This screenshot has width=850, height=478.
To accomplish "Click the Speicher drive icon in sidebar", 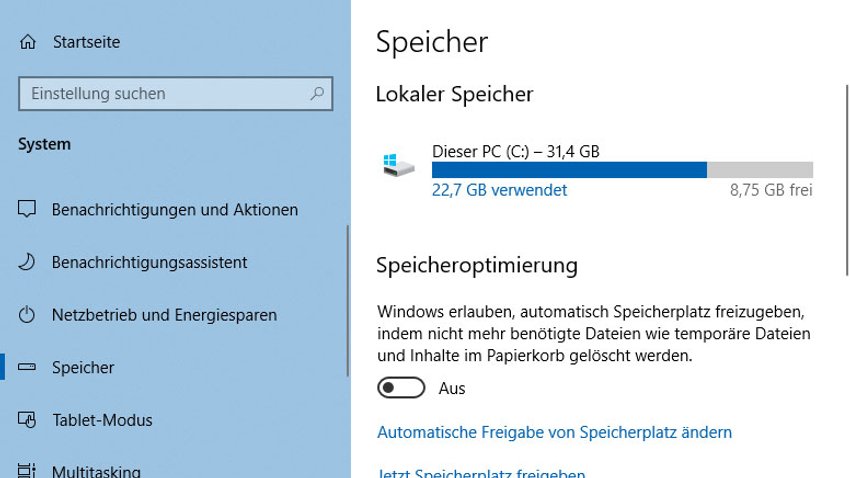I will (x=27, y=367).
